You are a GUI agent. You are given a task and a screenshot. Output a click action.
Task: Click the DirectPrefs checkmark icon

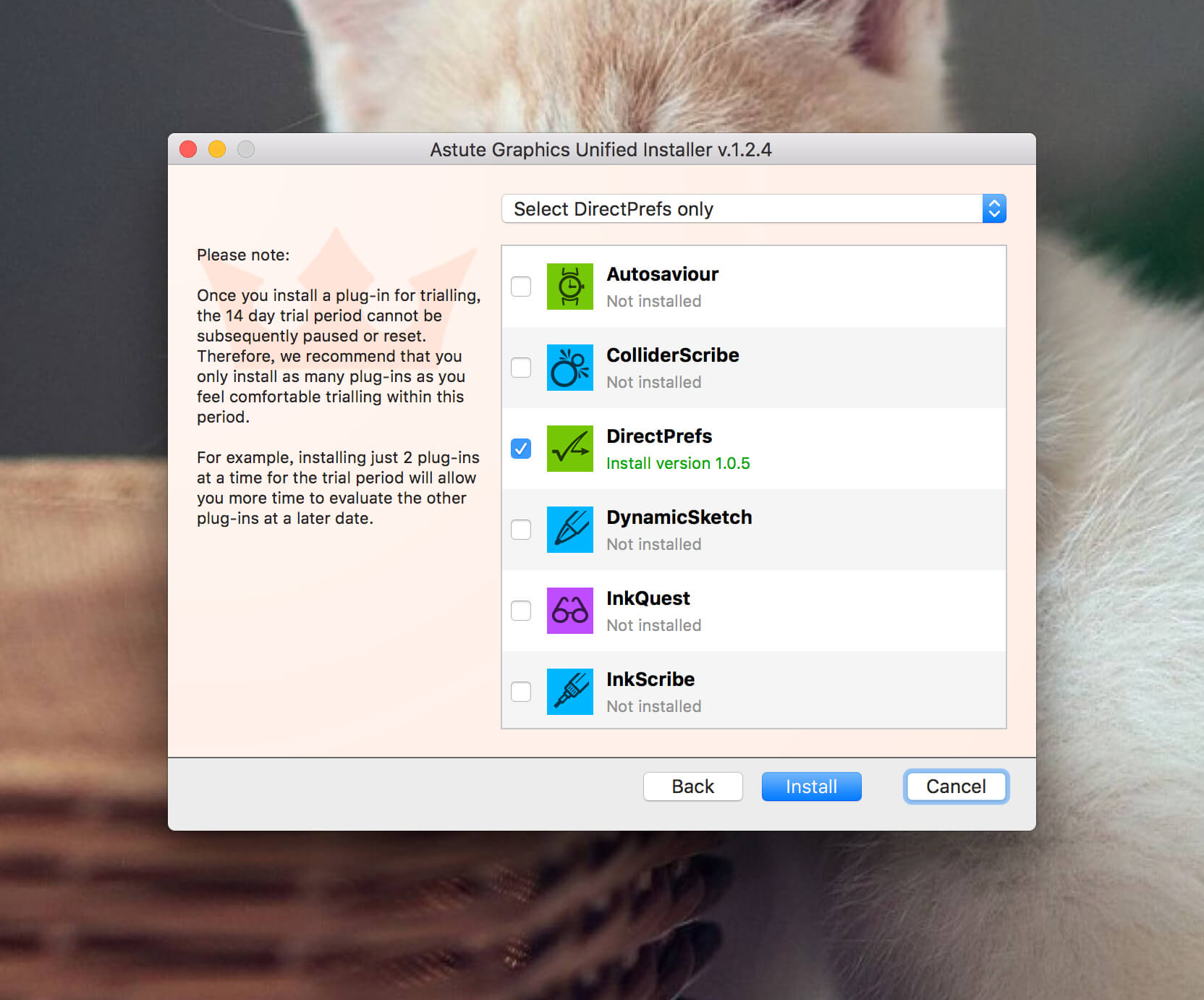tap(569, 449)
